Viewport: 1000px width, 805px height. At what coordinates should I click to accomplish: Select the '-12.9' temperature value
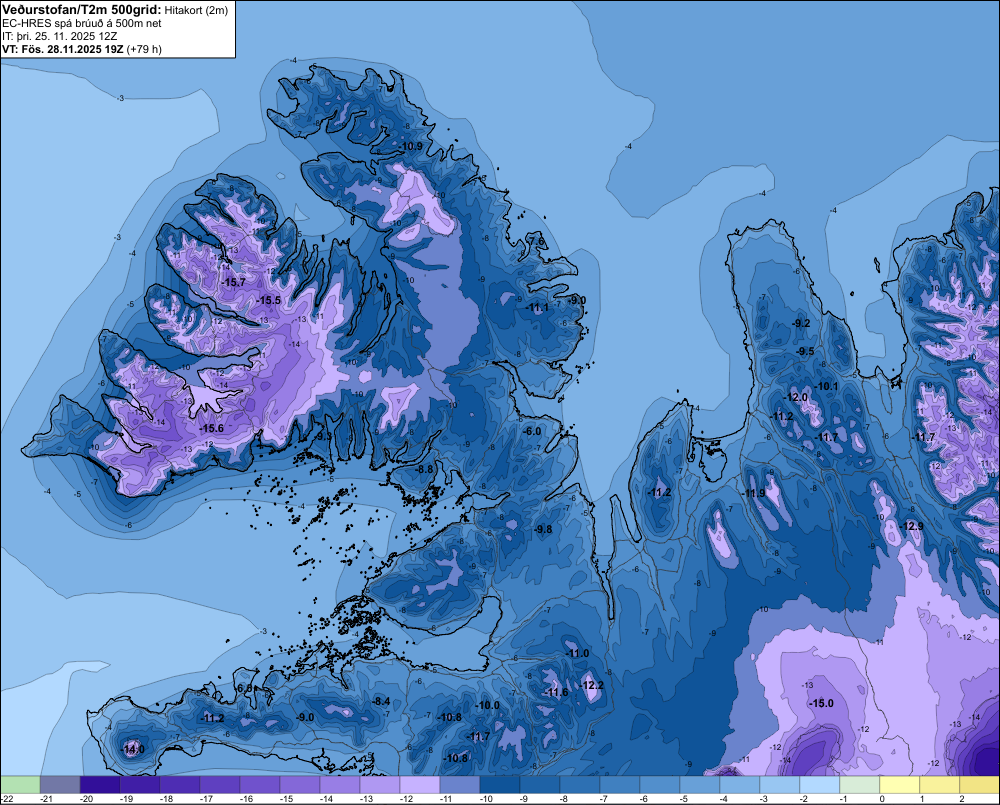(912, 526)
